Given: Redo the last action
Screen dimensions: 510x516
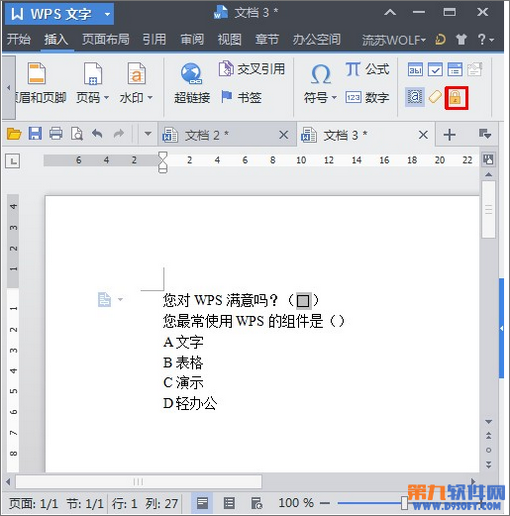Looking at the screenshot, I should 118,134.
